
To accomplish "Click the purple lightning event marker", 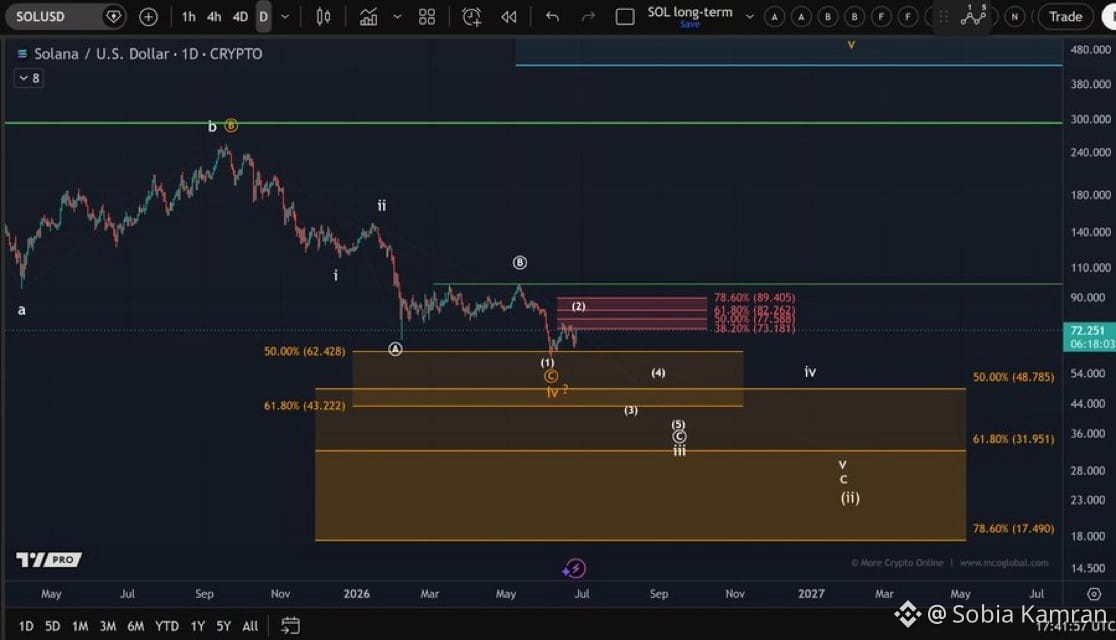I will click(x=574, y=568).
